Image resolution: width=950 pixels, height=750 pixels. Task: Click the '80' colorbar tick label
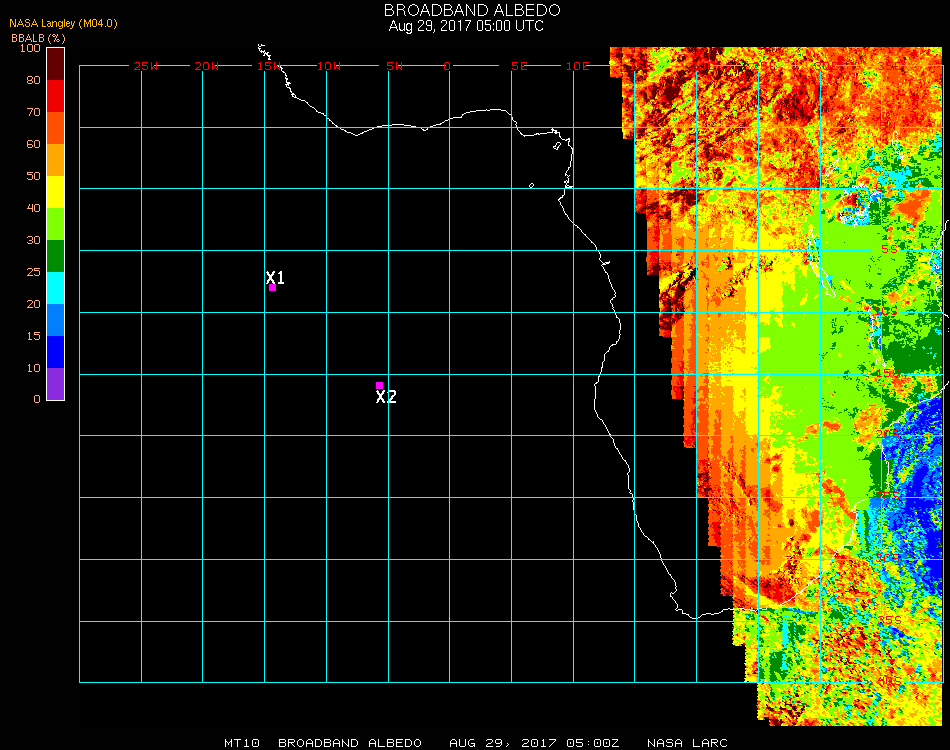(33, 80)
